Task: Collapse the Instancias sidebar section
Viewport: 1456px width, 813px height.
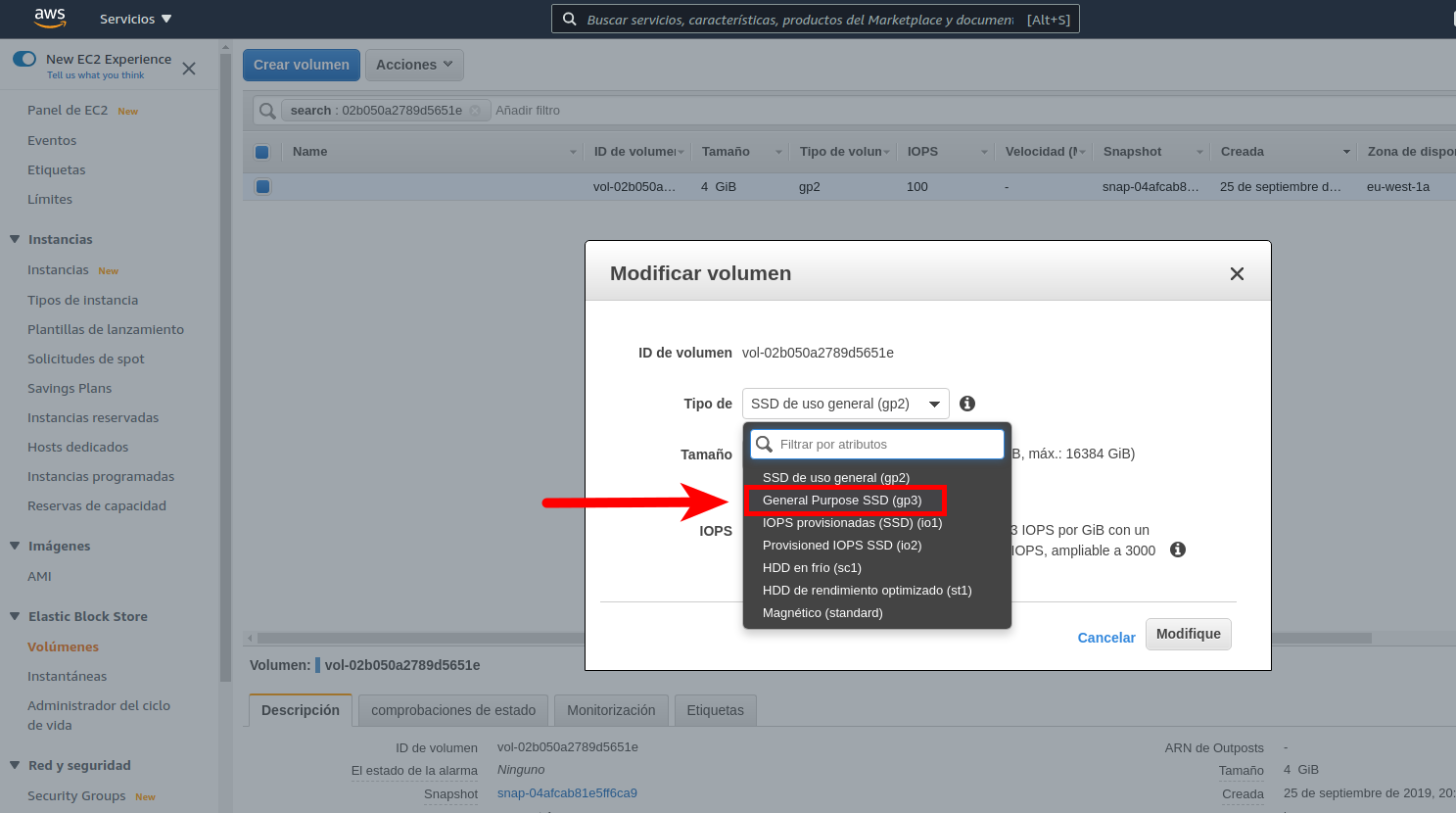Action: coord(15,239)
